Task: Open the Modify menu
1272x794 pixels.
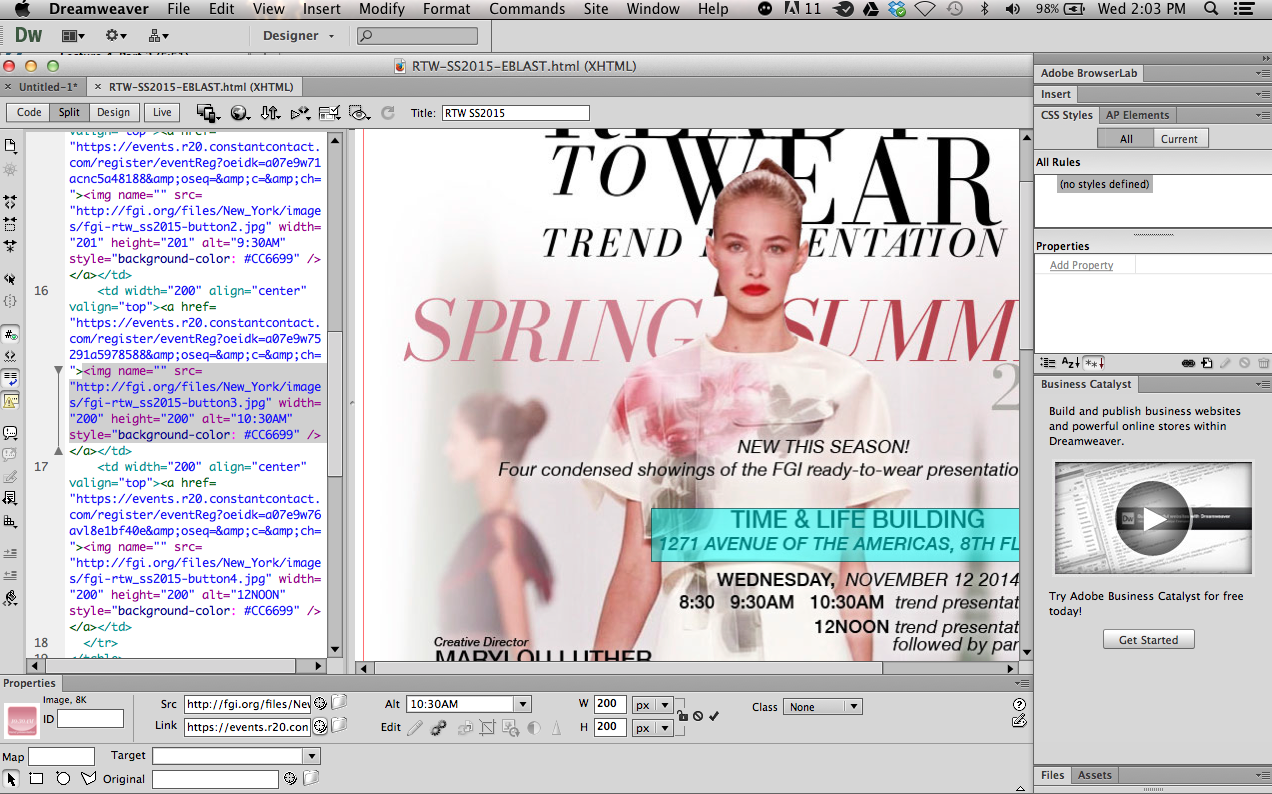Action: [x=381, y=9]
